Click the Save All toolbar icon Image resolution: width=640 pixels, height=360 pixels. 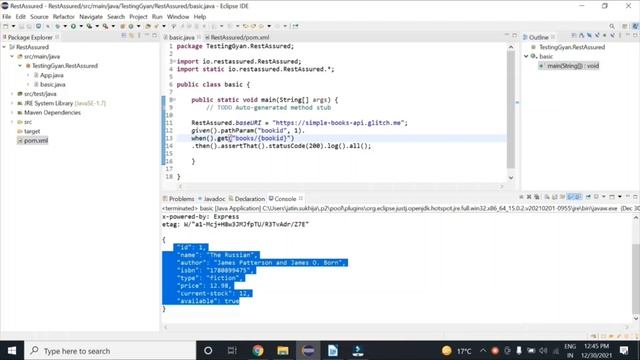pyautogui.click(x=29, y=26)
